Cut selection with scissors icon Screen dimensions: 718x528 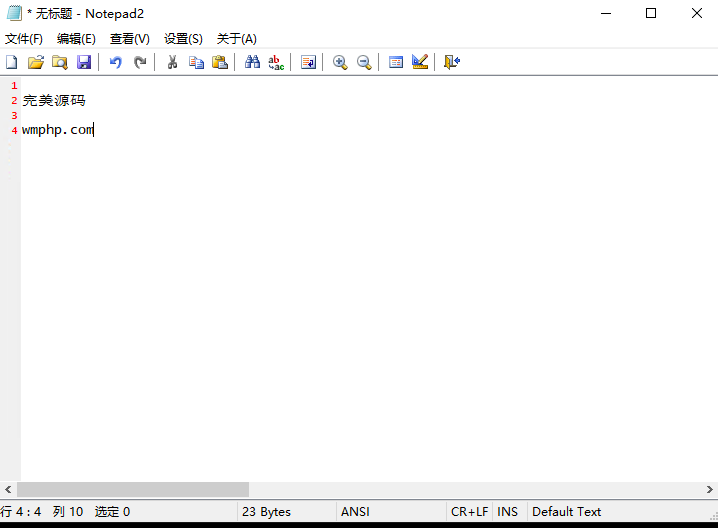click(x=172, y=62)
